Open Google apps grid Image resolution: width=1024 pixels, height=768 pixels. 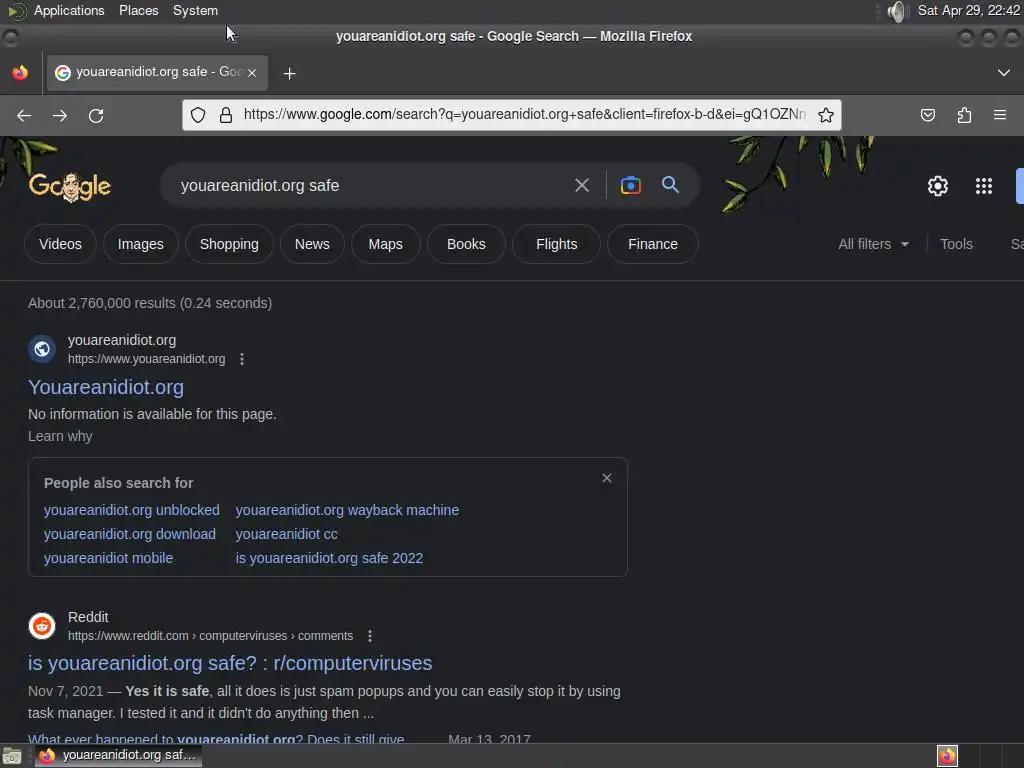(984, 186)
